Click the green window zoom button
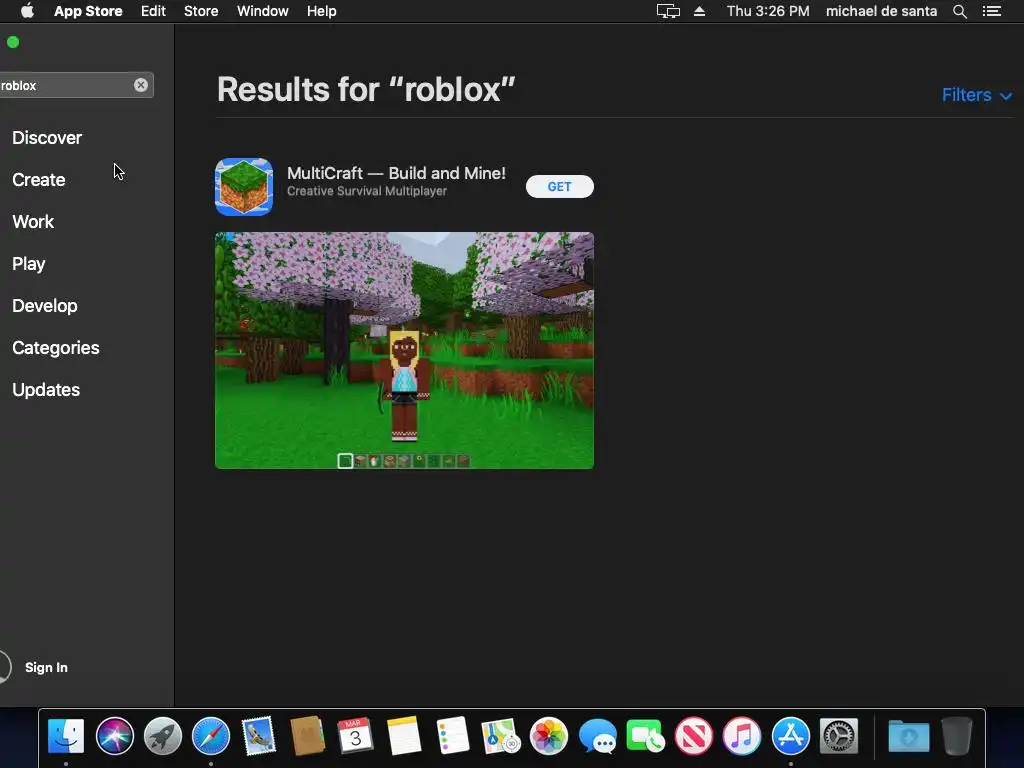This screenshot has width=1024, height=768. pos(13,42)
